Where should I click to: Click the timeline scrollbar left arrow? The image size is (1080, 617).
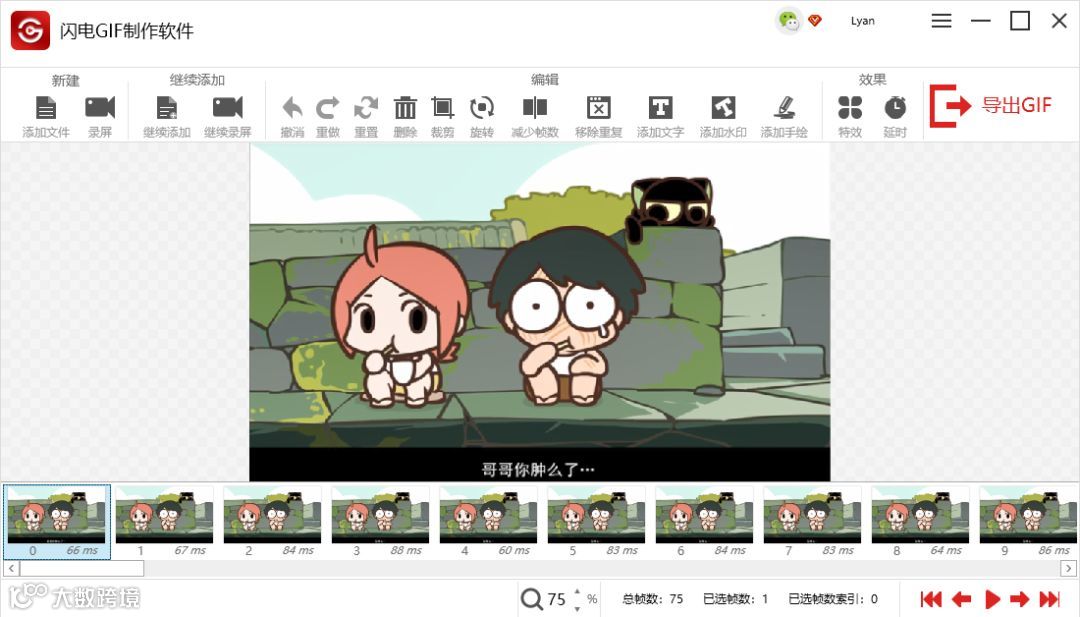click(x=11, y=568)
